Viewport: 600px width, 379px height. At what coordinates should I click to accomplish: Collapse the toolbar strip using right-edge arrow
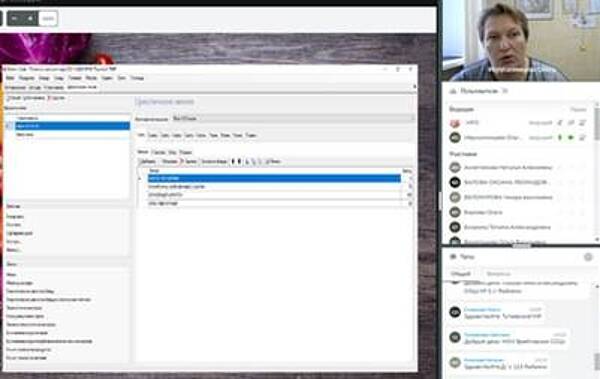click(414, 87)
